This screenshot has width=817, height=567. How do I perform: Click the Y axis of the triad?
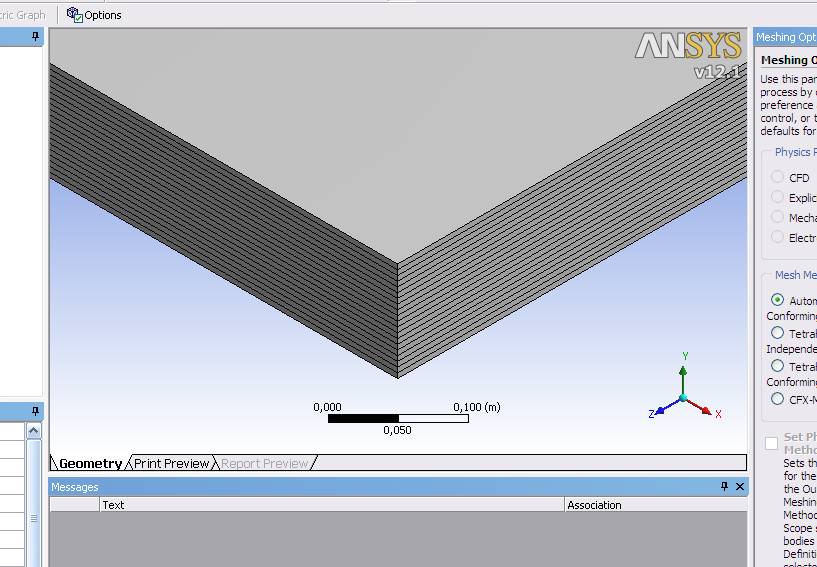(683, 375)
